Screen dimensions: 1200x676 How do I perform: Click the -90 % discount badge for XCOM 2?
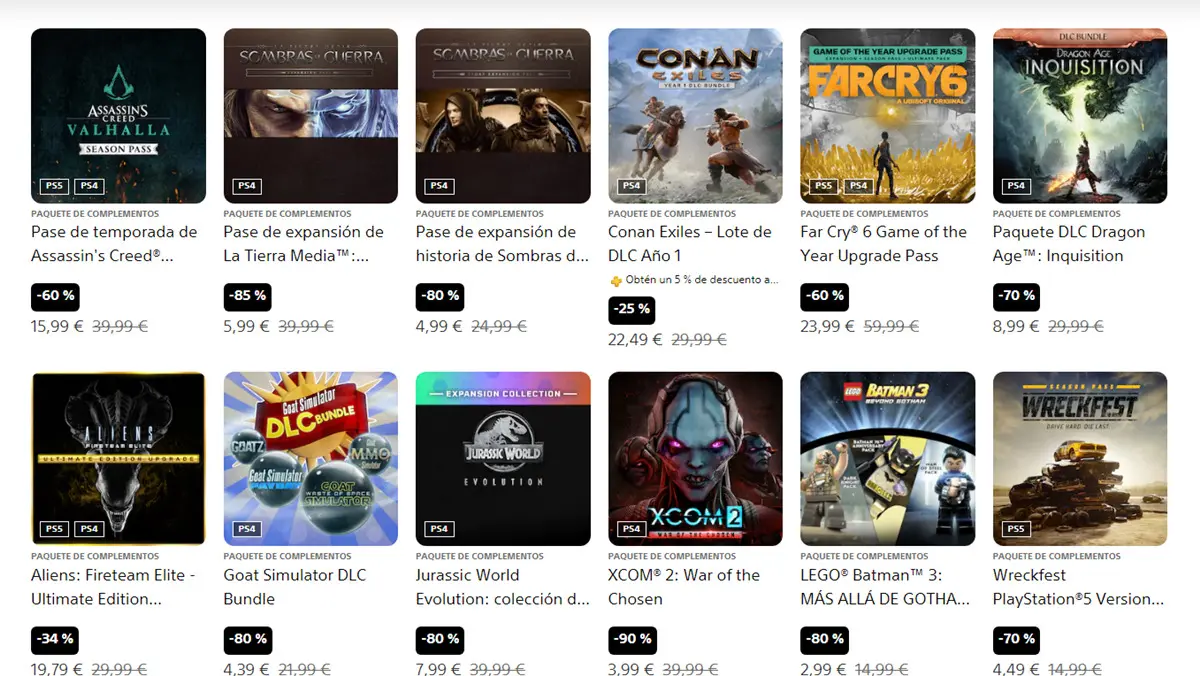[632, 639]
